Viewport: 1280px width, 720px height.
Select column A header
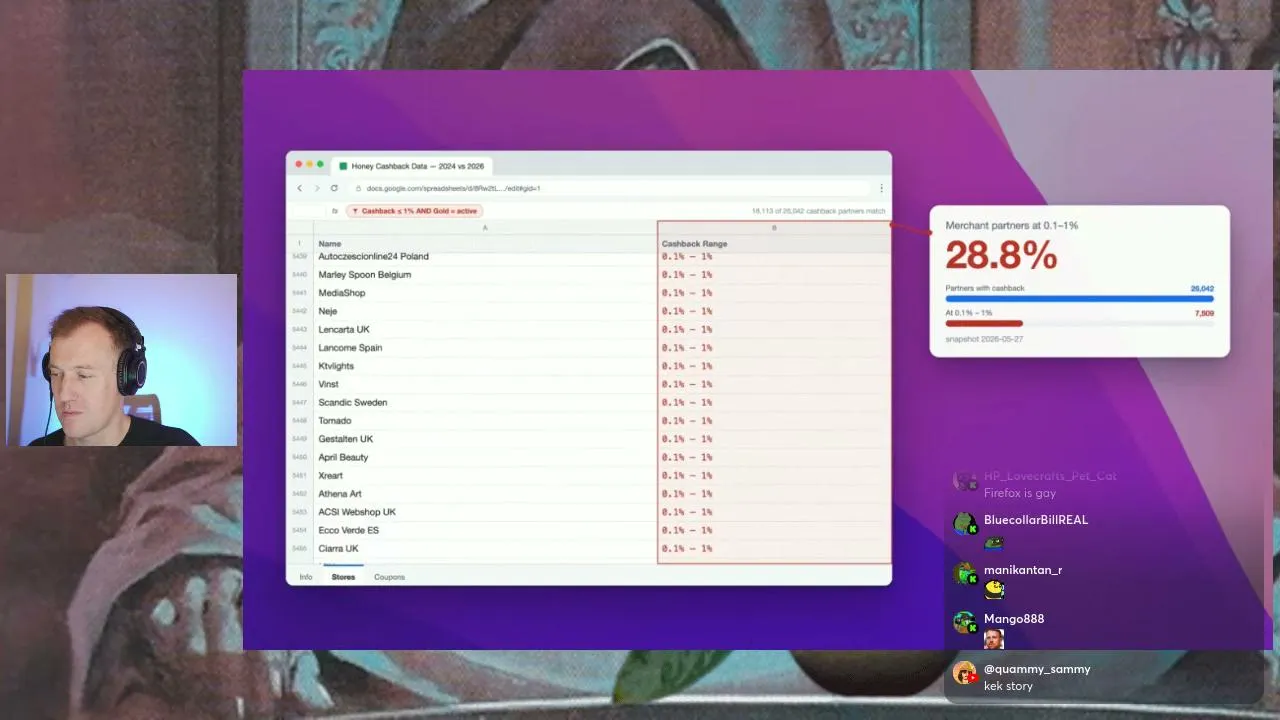(485, 228)
